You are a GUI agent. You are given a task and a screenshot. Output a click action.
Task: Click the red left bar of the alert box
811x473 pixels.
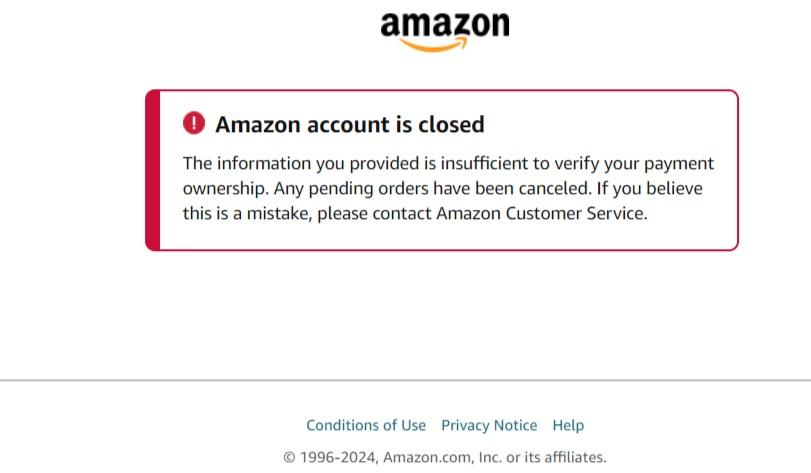(152, 170)
